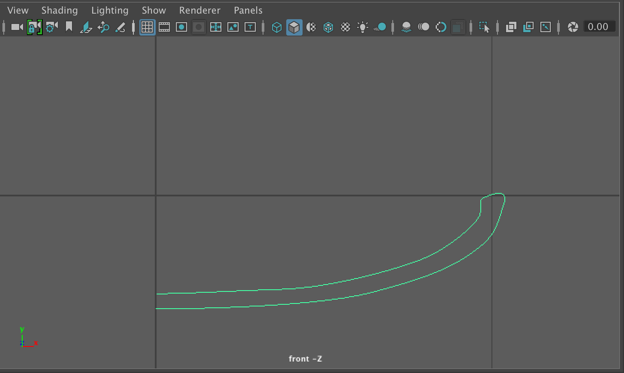Toggle the X-Ray Joints icon
Image resolution: width=624 pixels, height=373 pixels.
point(545,27)
